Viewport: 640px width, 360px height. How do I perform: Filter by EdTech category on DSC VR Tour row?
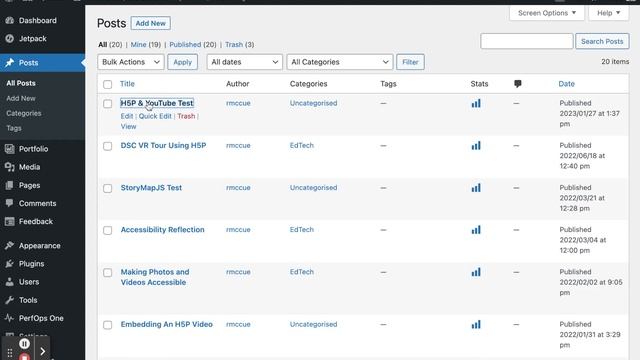(302, 145)
